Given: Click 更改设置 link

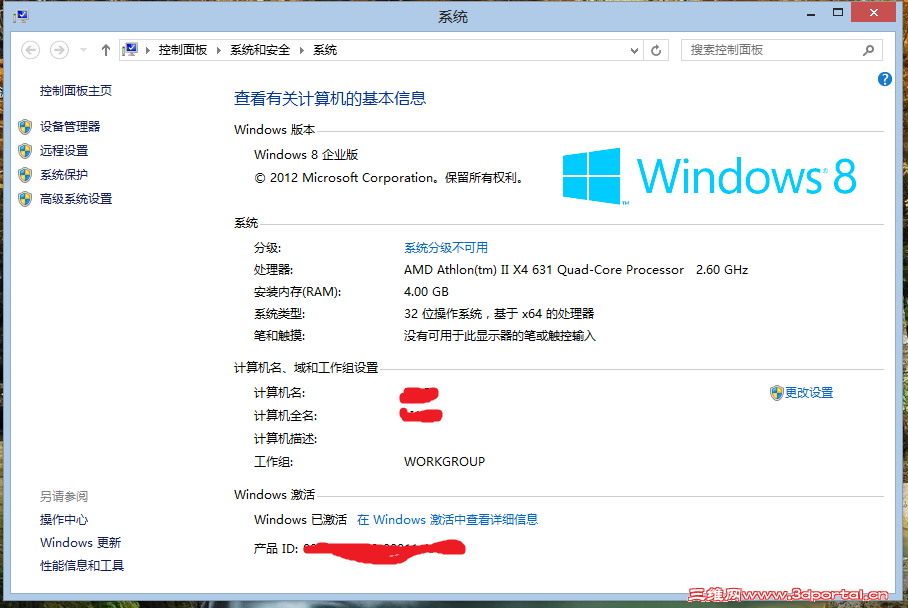Looking at the screenshot, I should coord(809,393).
